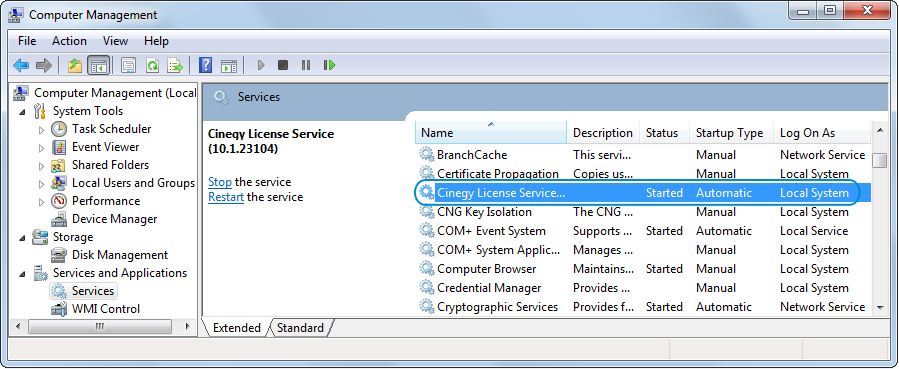Switch to the Extended tab
Image resolution: width=899 pixels, height=369 pixels.
237,328
